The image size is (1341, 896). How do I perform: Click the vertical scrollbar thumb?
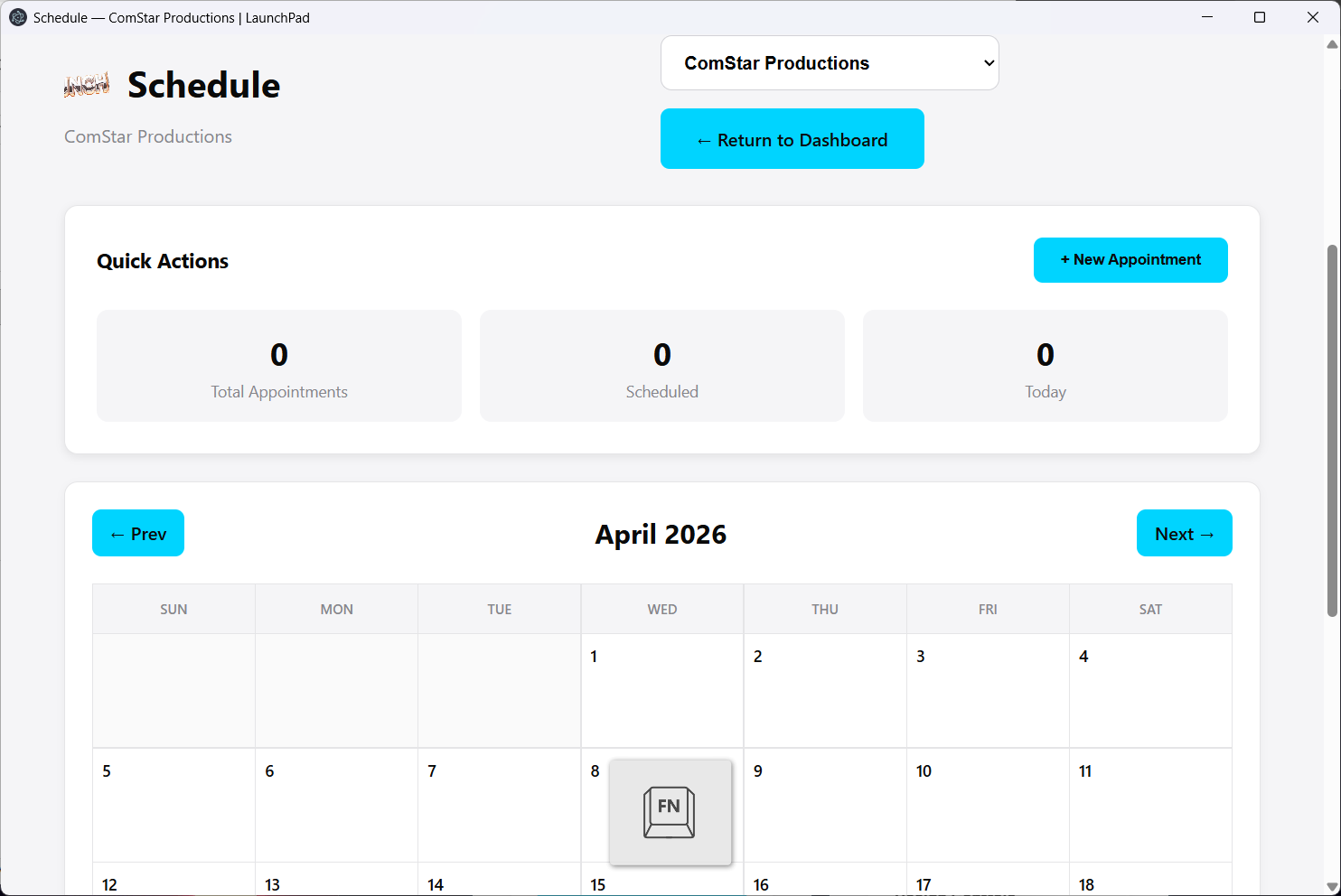[x=1332, y=430]
